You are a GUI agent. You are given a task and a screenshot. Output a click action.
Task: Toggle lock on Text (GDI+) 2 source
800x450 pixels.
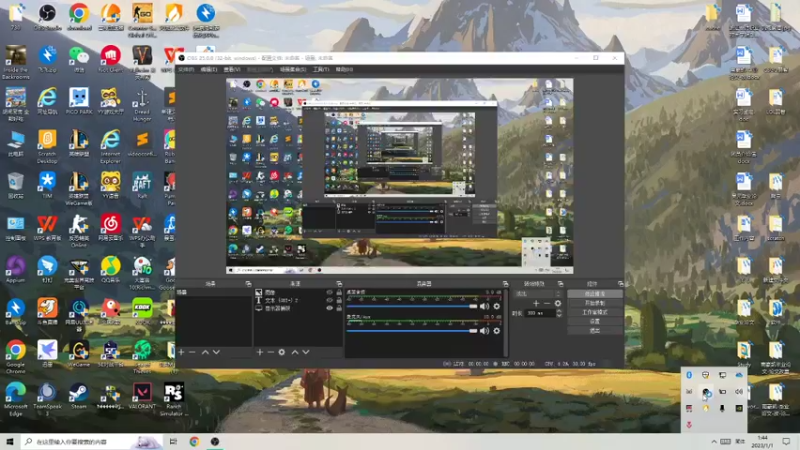coord(339,301)
